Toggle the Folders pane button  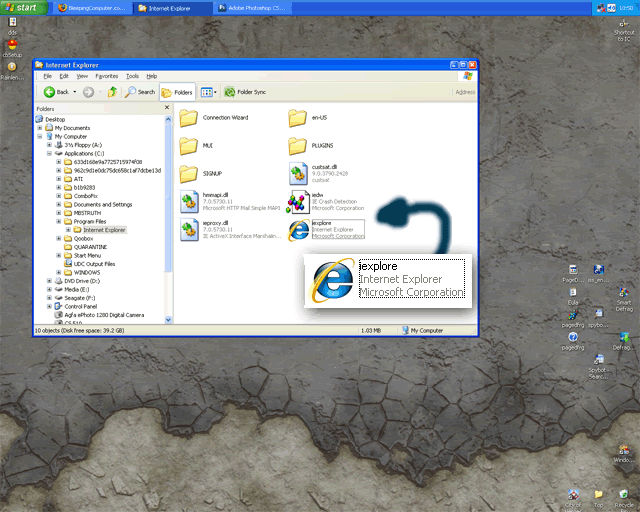[177, 93]
